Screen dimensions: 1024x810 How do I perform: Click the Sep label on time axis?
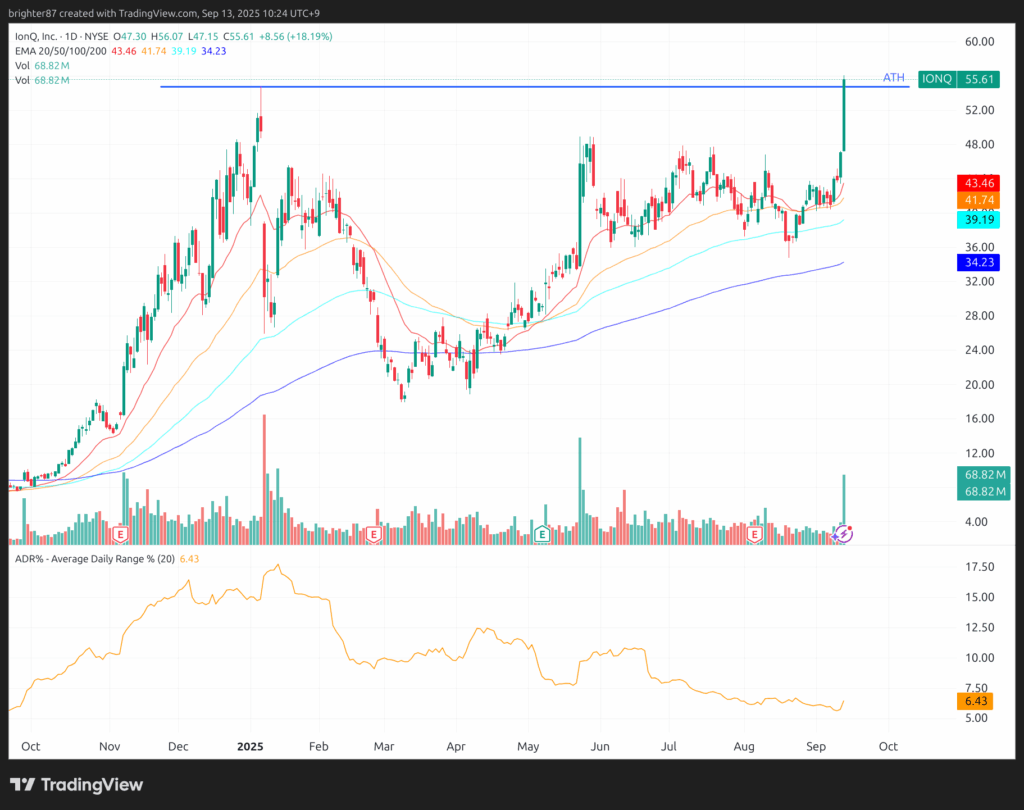(x=816, y=746)
